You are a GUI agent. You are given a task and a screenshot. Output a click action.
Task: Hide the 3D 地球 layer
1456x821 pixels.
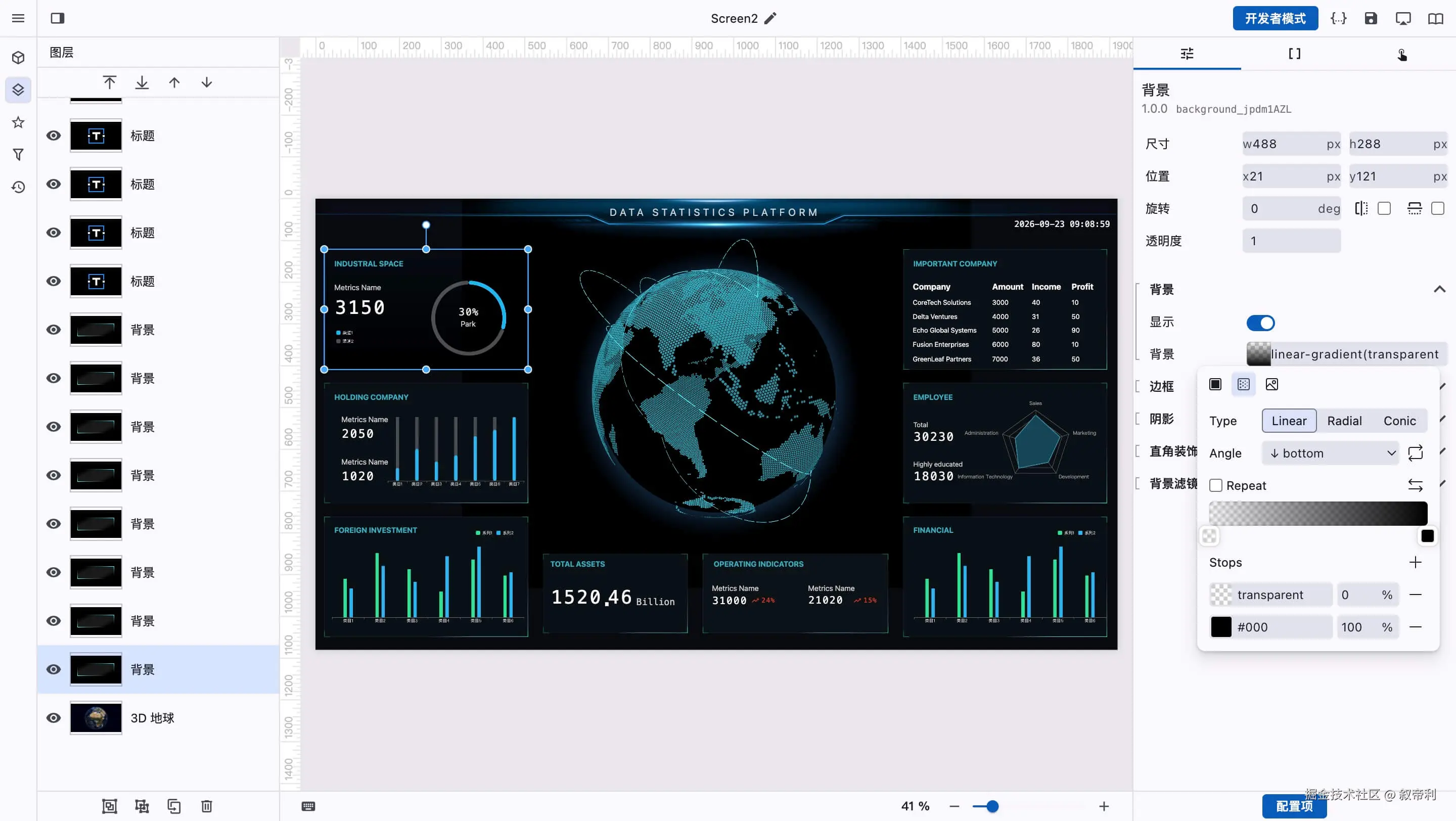click(54, 717)
